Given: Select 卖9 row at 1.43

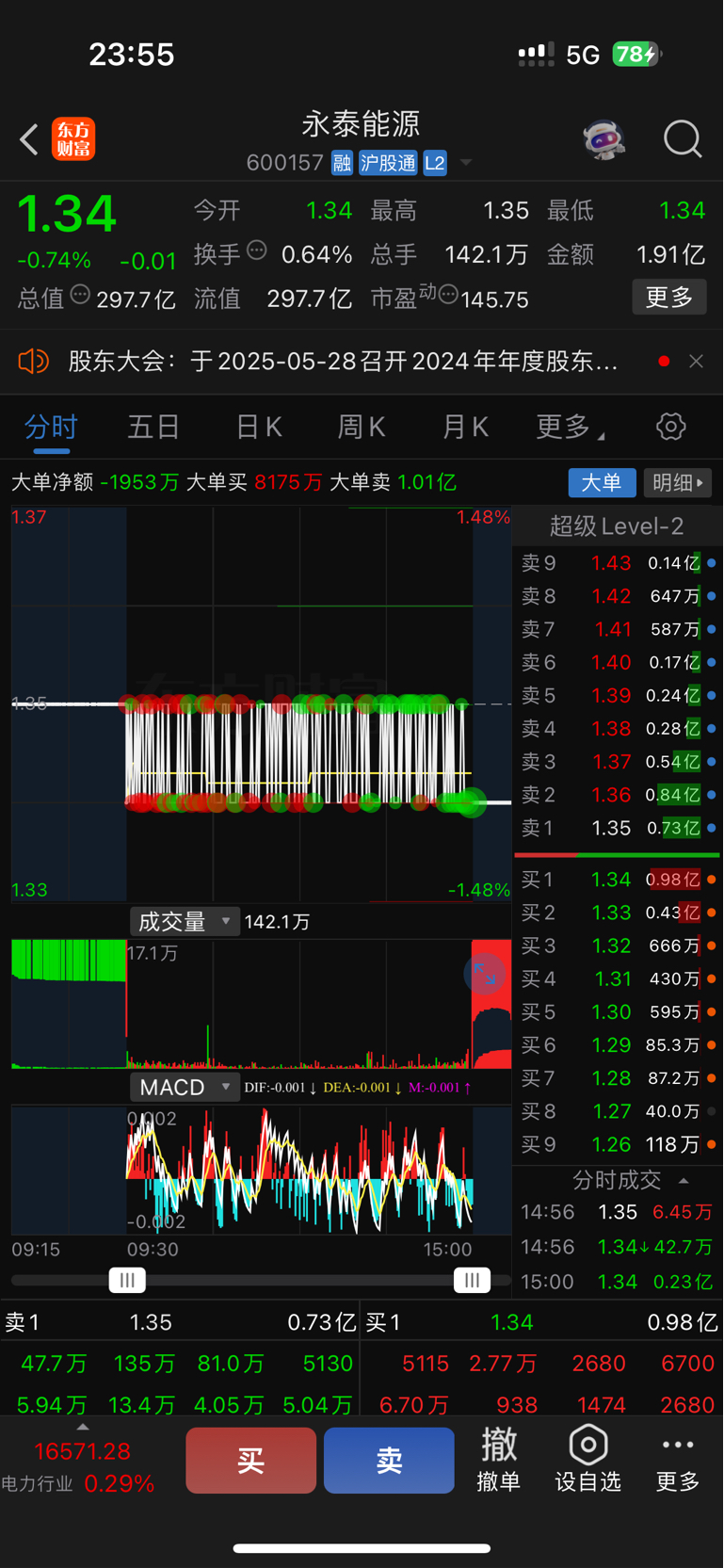Looking at the screenshot, I should click(x=617, y=563).
